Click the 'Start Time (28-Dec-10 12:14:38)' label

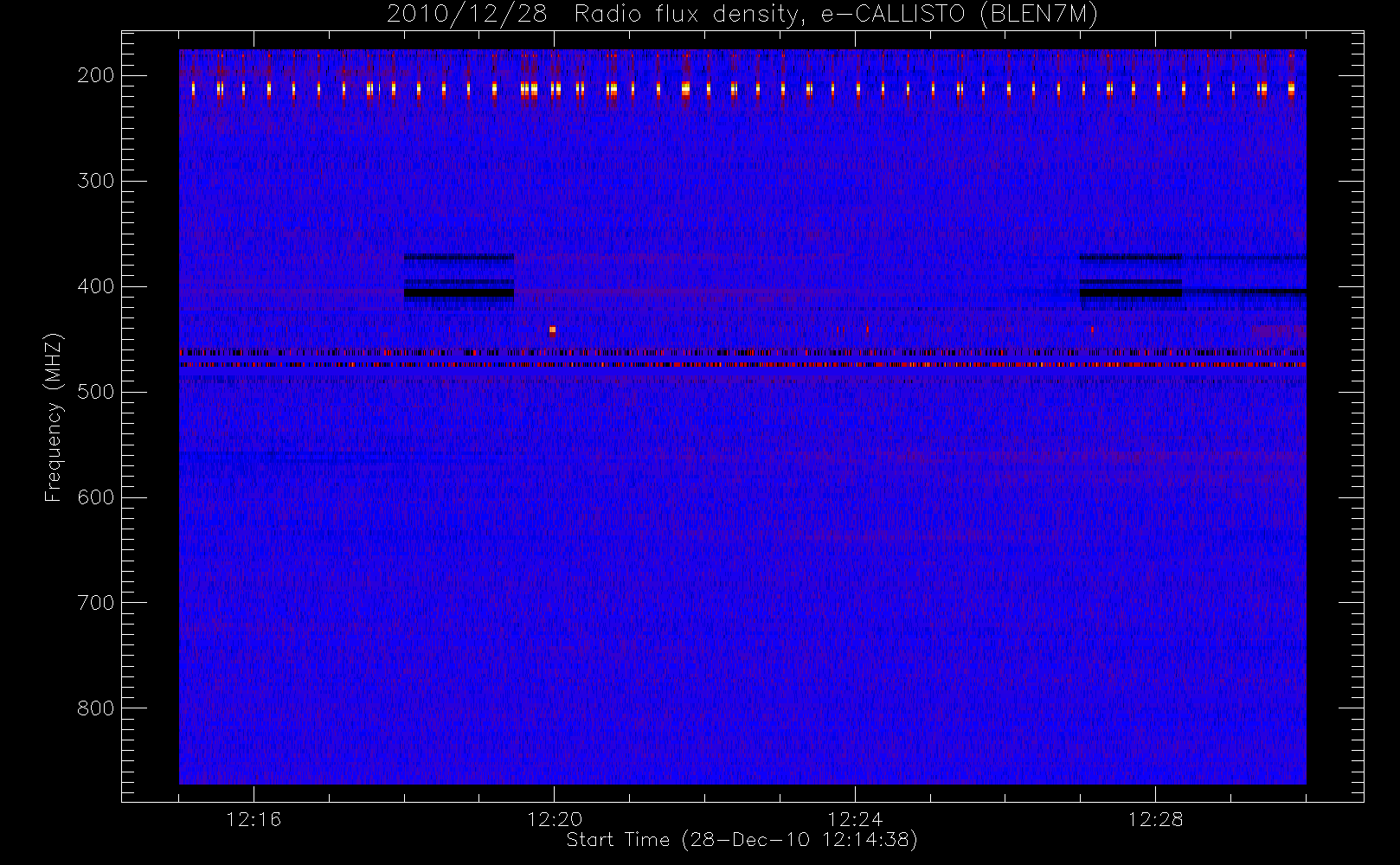pos(742,840)
